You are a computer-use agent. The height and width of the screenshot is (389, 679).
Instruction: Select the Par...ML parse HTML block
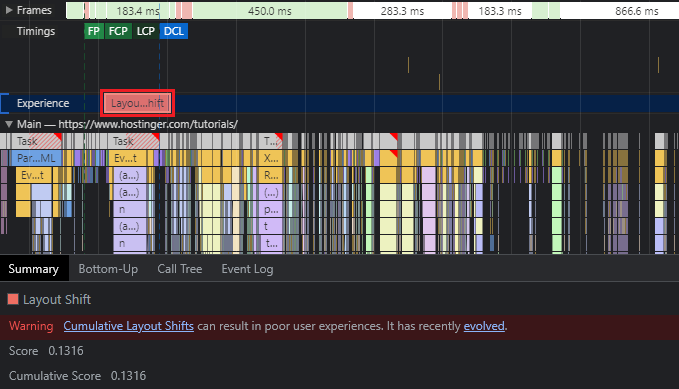coord(36,158)
